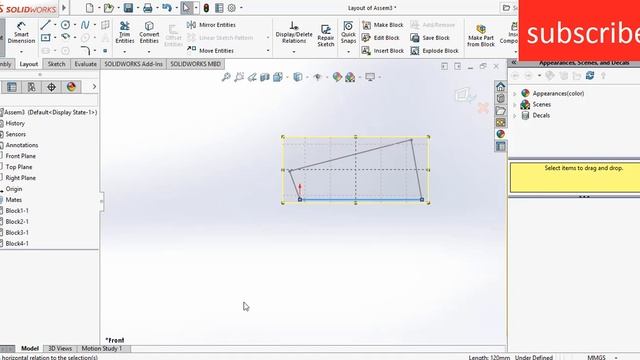640x360 pixels.
Task: Click Insert Block
Action: point(383,51)
